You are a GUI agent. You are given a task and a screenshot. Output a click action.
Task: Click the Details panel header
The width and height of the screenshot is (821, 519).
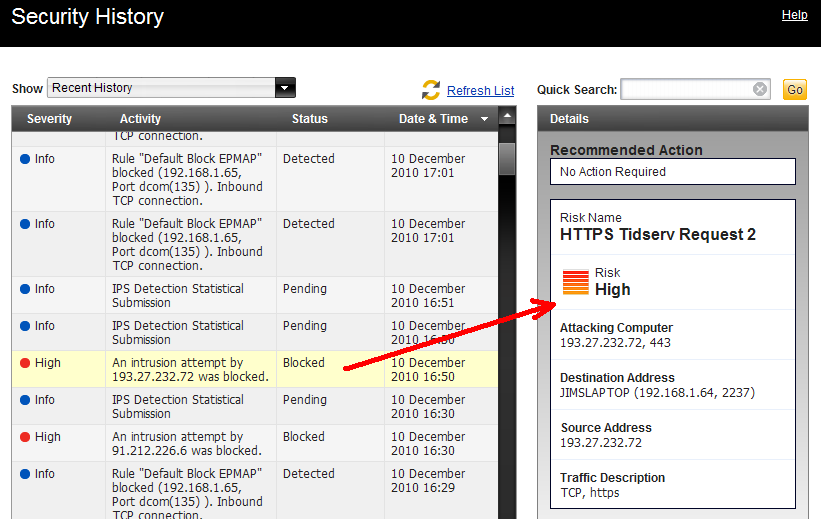[672, 119]
